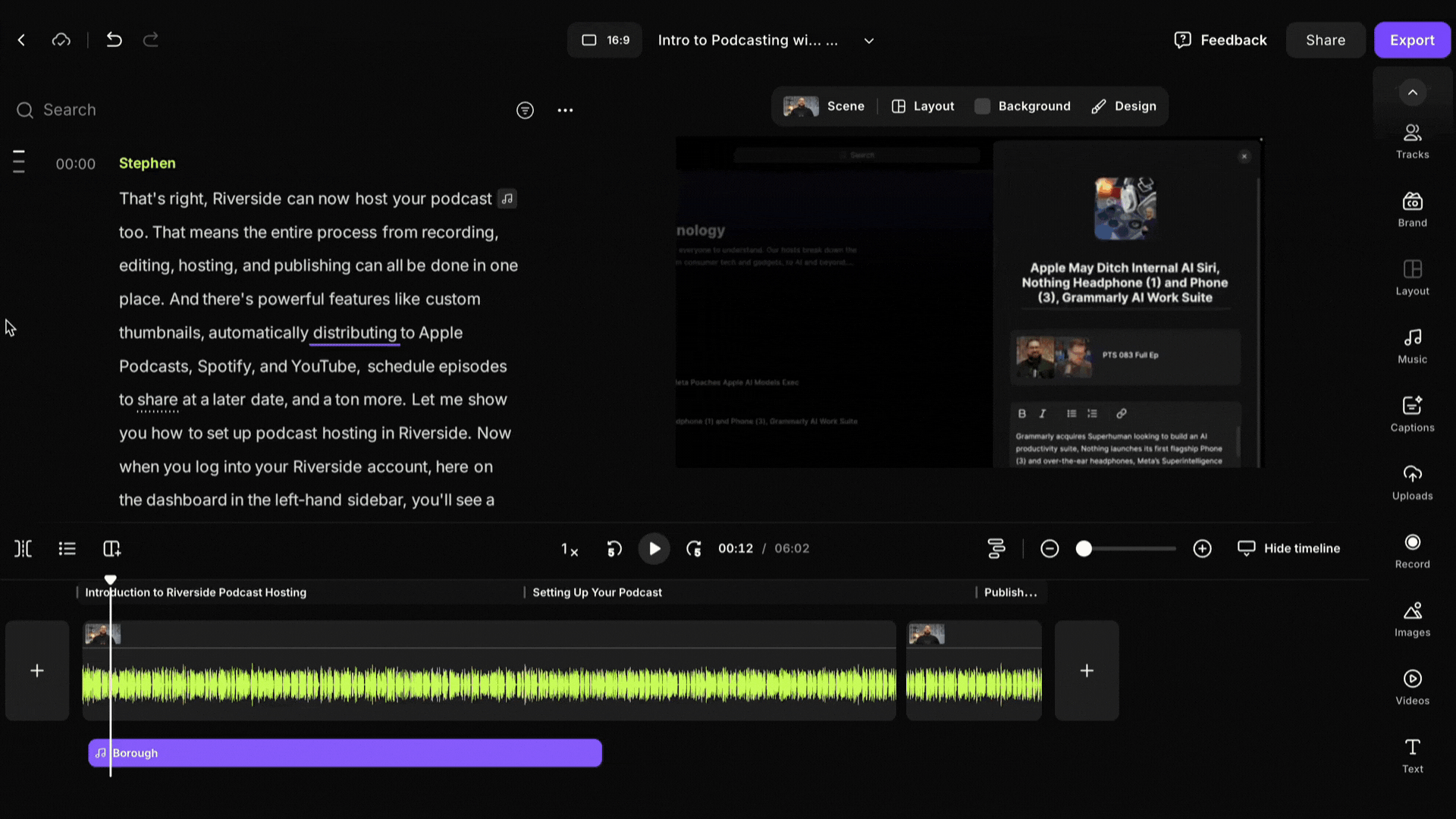Toggle the chapters list view
This screenshot has width=1456, height=819.
[x=67, y=549]
